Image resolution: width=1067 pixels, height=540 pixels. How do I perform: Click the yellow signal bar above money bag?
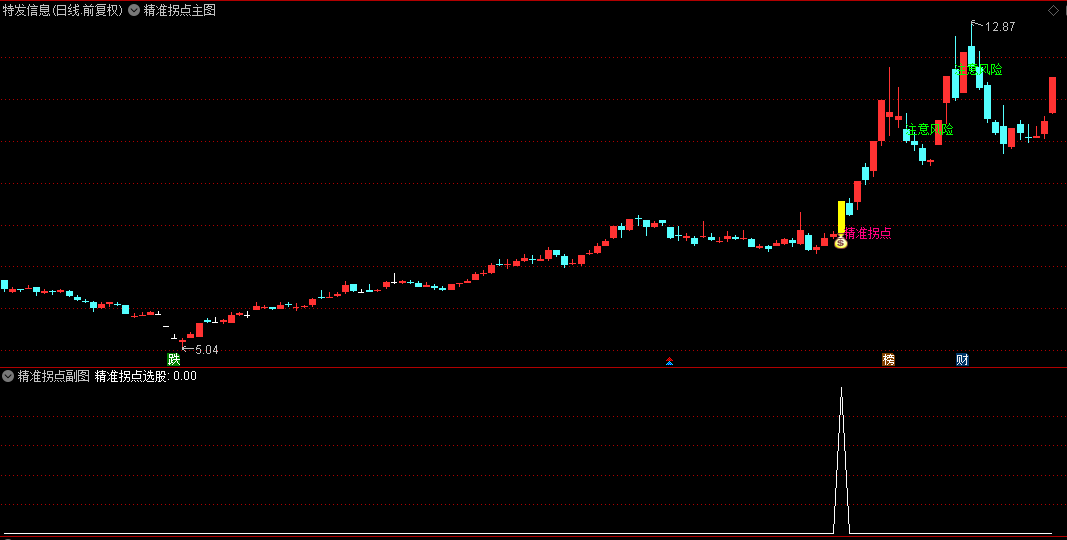pyautogui.click(x=841, y=217)
